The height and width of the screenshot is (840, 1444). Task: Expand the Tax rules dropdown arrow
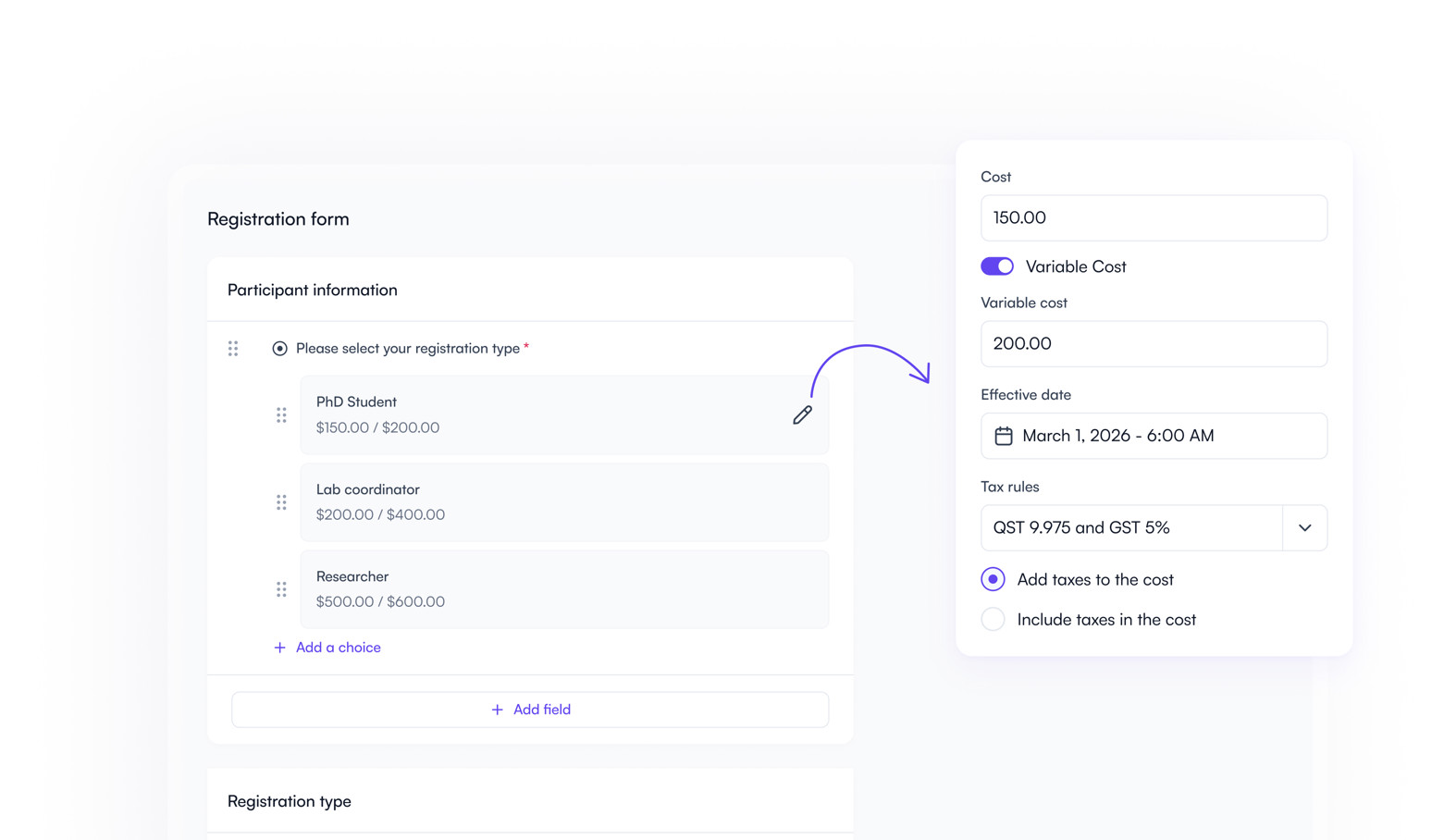point(1304,528)
